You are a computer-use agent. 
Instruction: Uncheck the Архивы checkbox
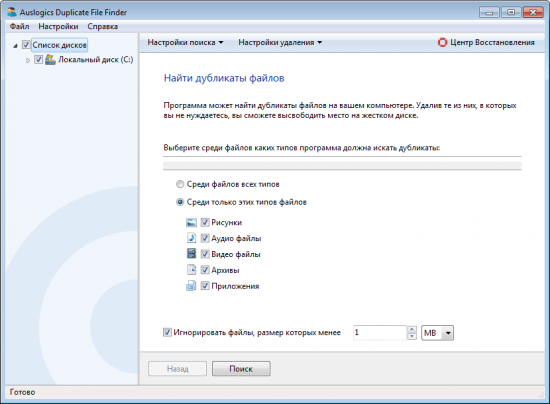coord(205,270)
